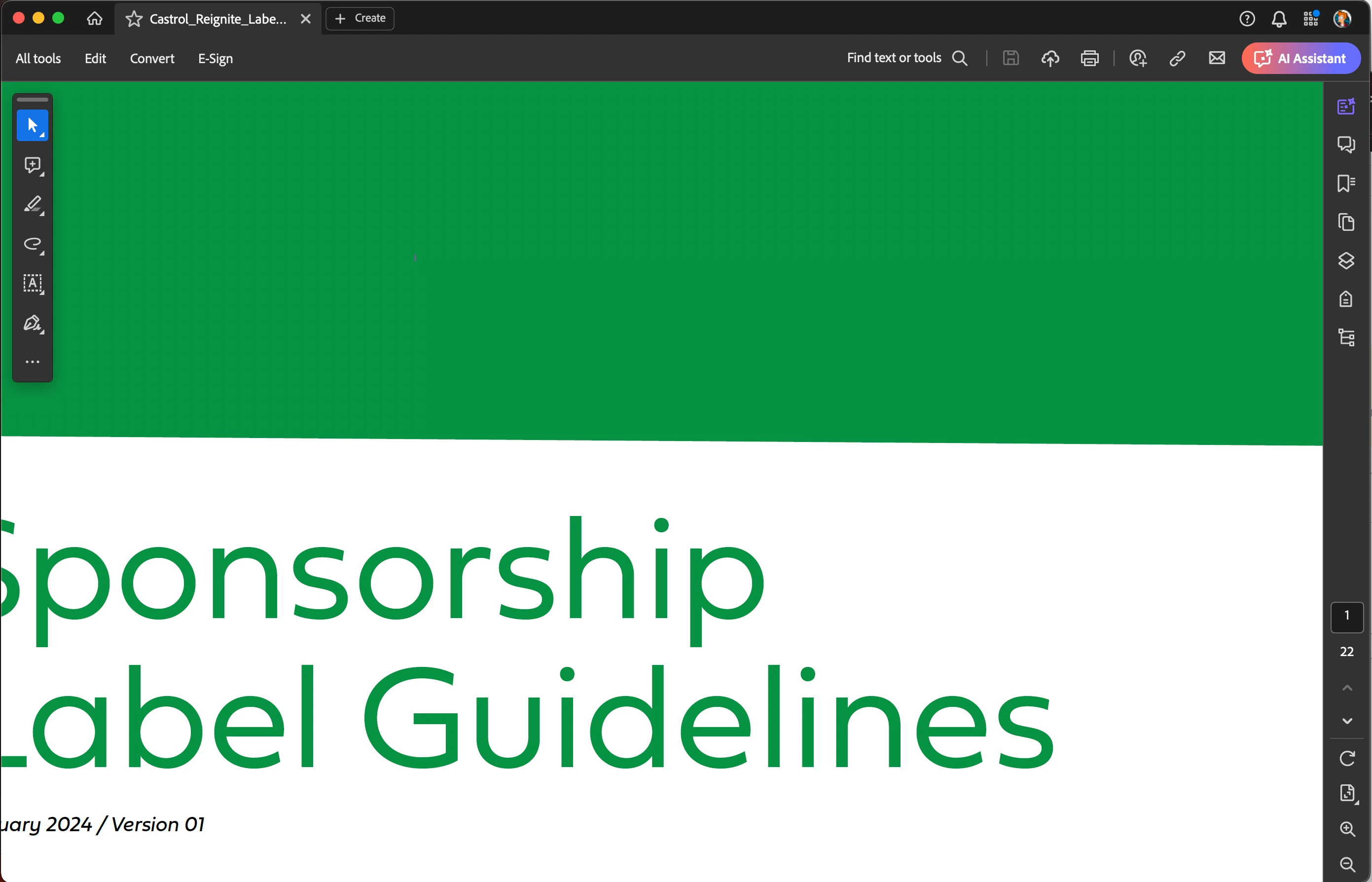Expand more tools with three dots
Image resolution: width=1372 pixels, height=882 pixels.
pyautogui.click(x=32, y=362)
